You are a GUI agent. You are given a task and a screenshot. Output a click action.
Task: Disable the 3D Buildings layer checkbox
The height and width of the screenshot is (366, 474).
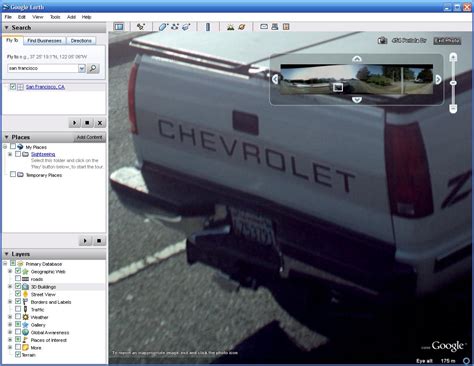point(18,287)
